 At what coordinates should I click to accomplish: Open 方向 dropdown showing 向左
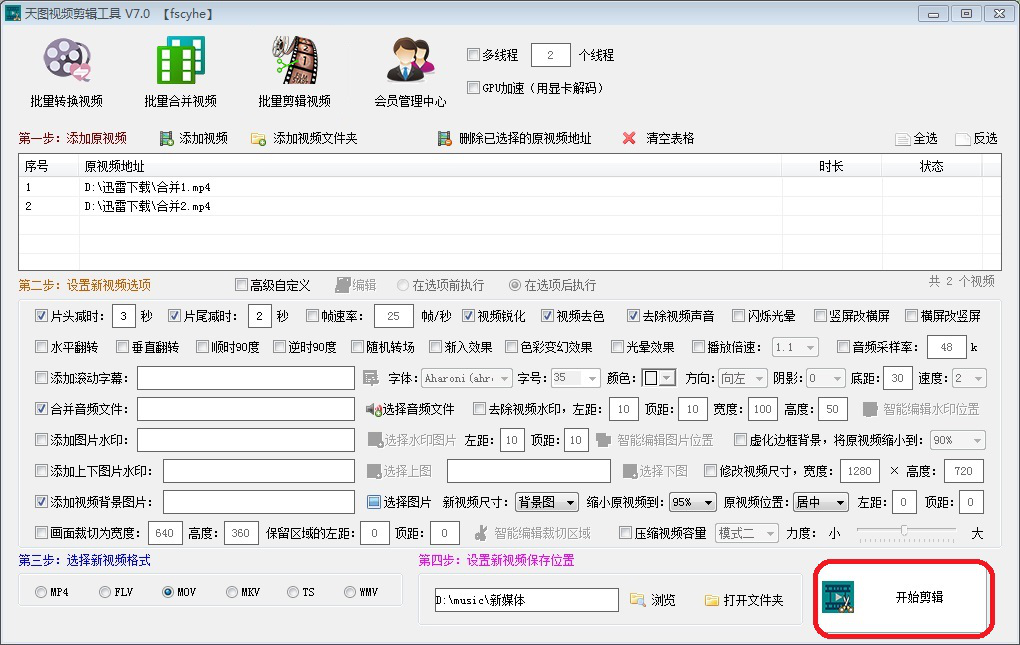tap(743, 378)
